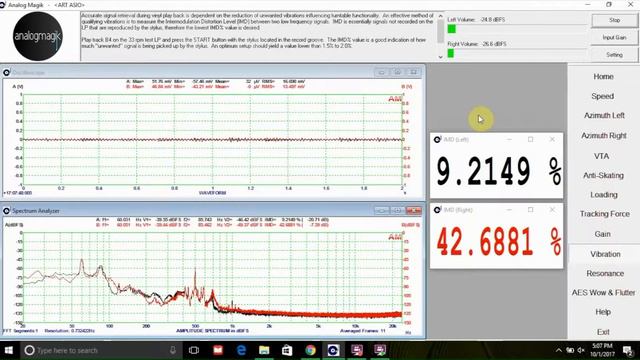Open the Azimuth Right test
The height and width of the screenshot is (360, 640).
[x=604, y=136]
